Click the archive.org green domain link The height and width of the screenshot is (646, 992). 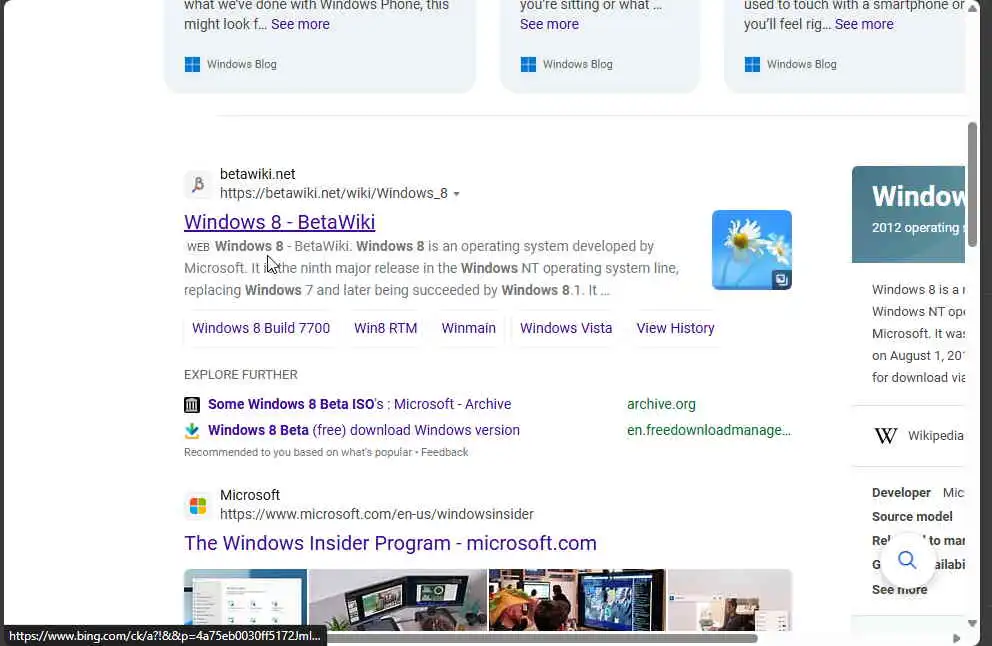pyautogui.click(x=661, y=404)
